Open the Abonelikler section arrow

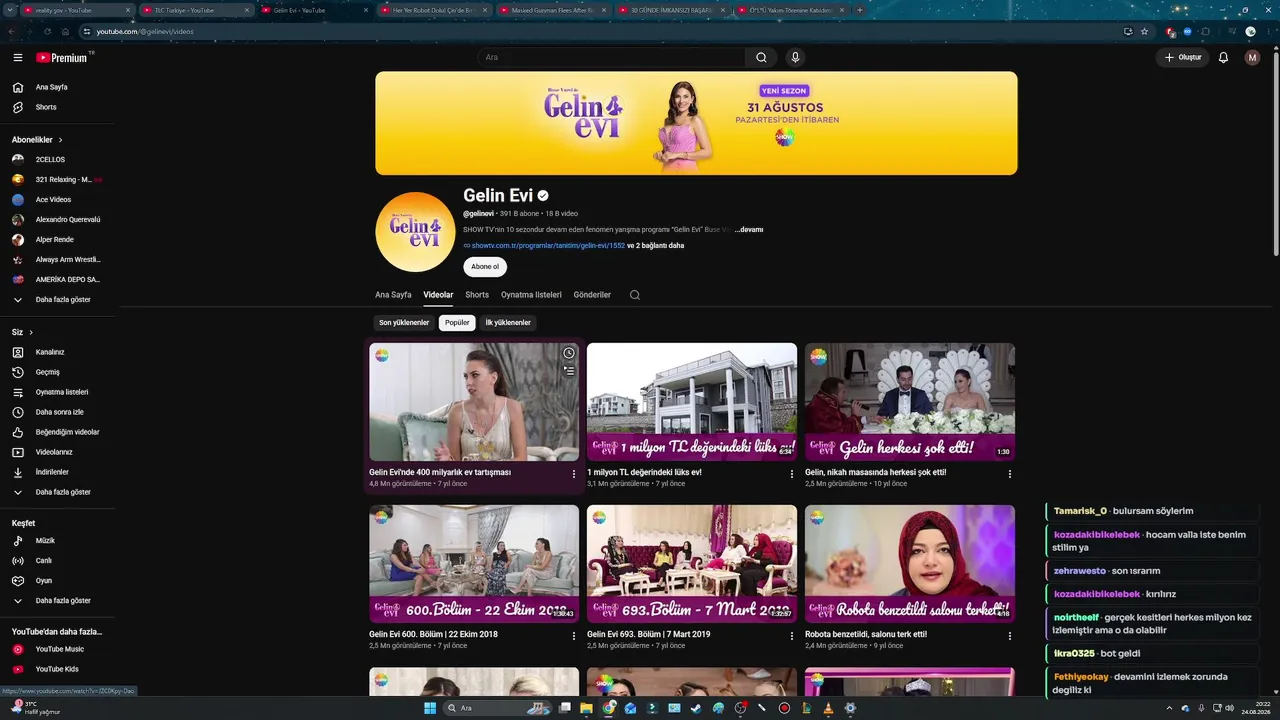click(x=60, y=140)
